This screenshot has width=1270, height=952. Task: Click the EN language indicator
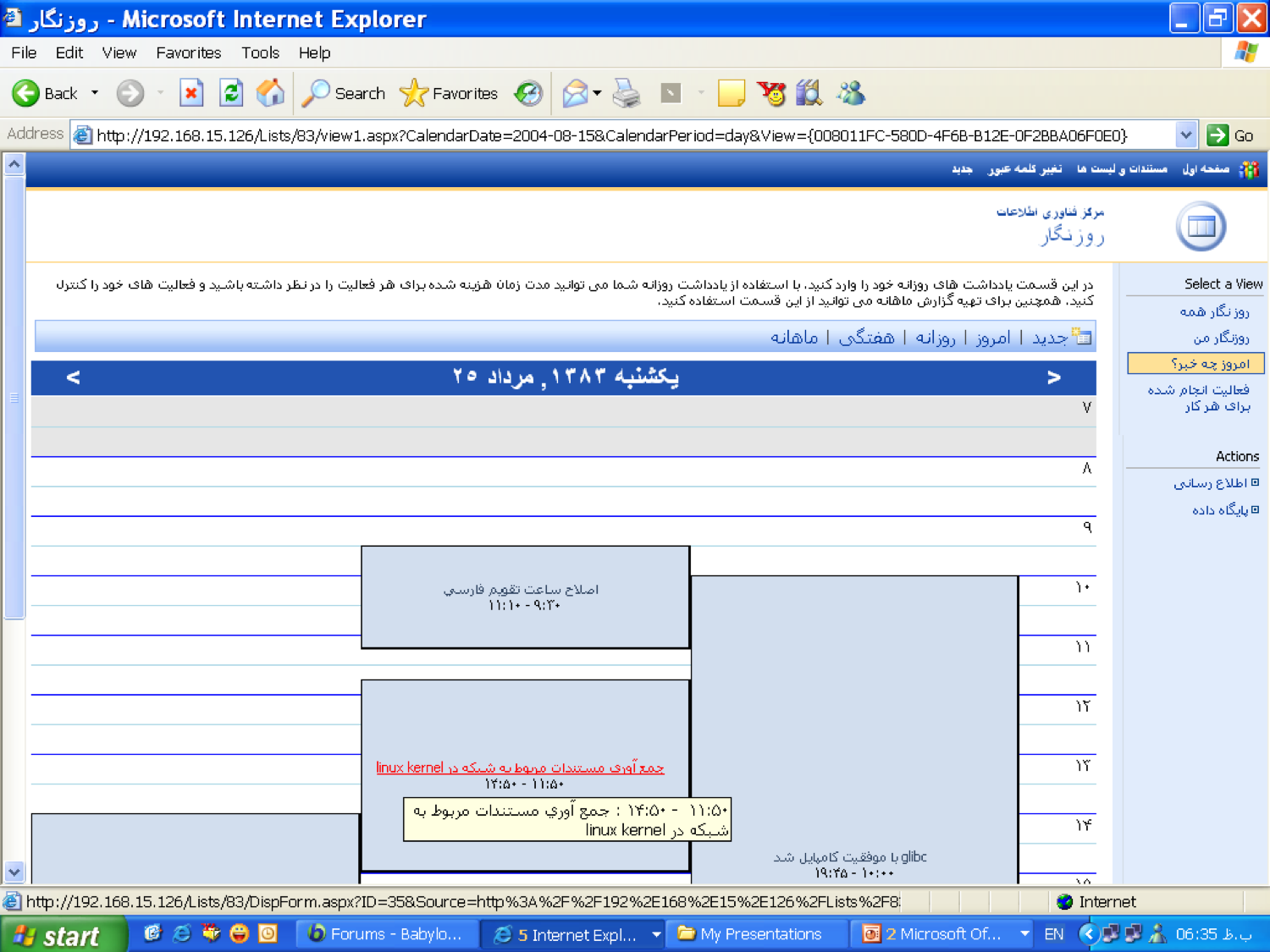1054,934
